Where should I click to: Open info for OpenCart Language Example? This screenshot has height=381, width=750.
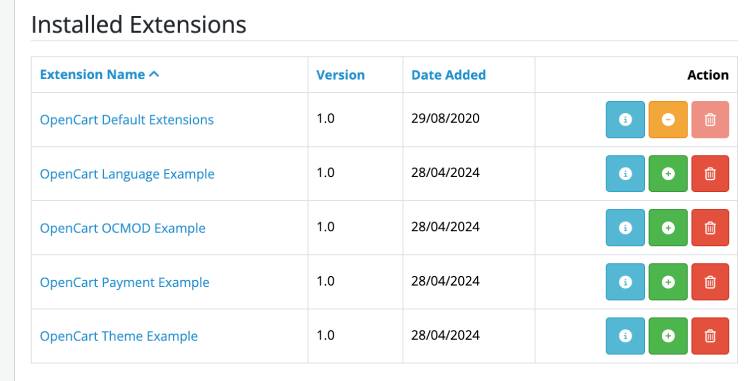click(x=625, y=174)
